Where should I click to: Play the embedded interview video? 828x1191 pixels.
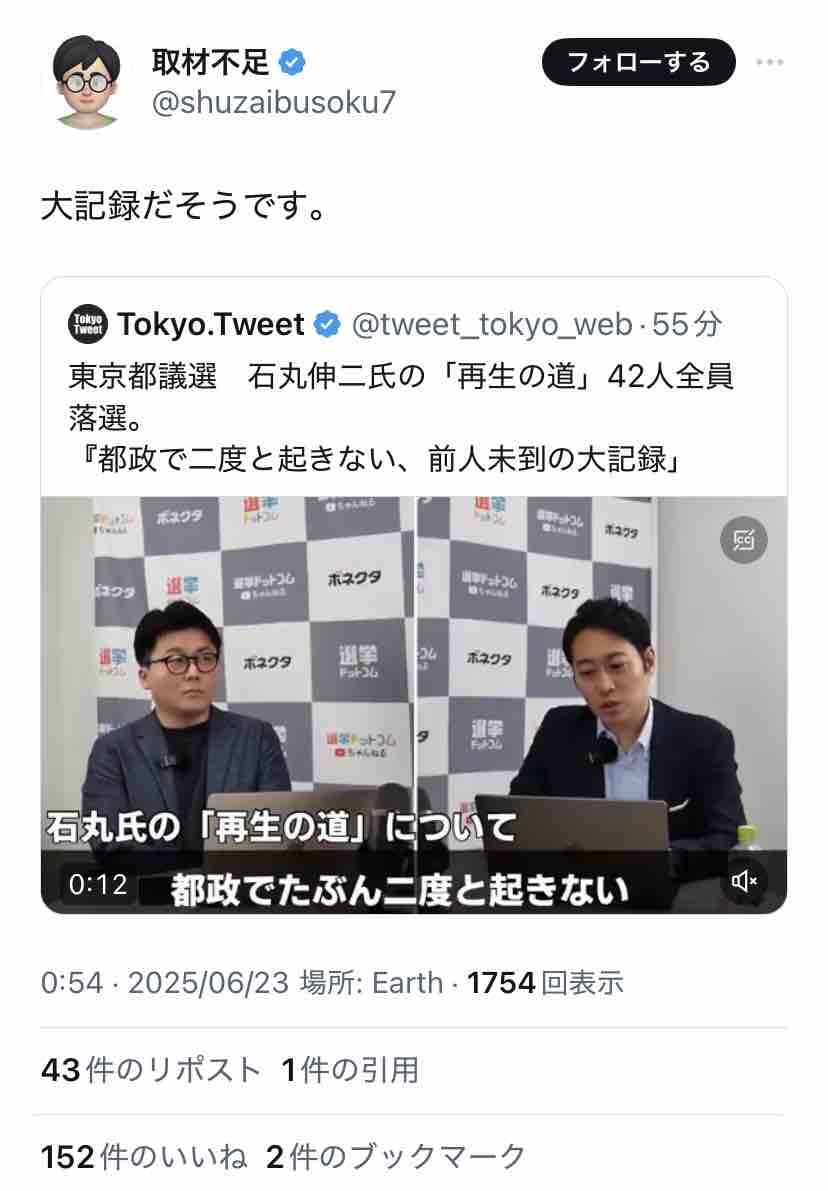[x=414, y=705]
